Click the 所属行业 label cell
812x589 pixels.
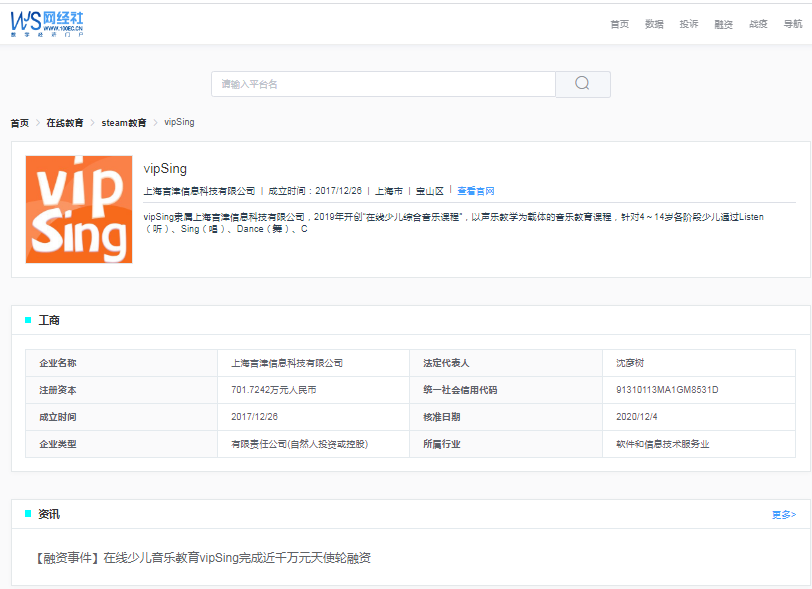pos(506,444)
